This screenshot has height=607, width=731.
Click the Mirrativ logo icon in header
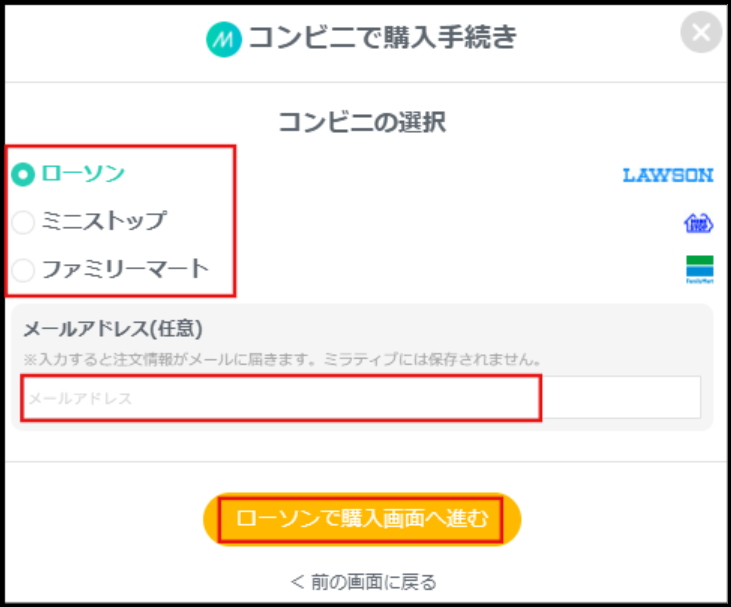tap(223, 38)
